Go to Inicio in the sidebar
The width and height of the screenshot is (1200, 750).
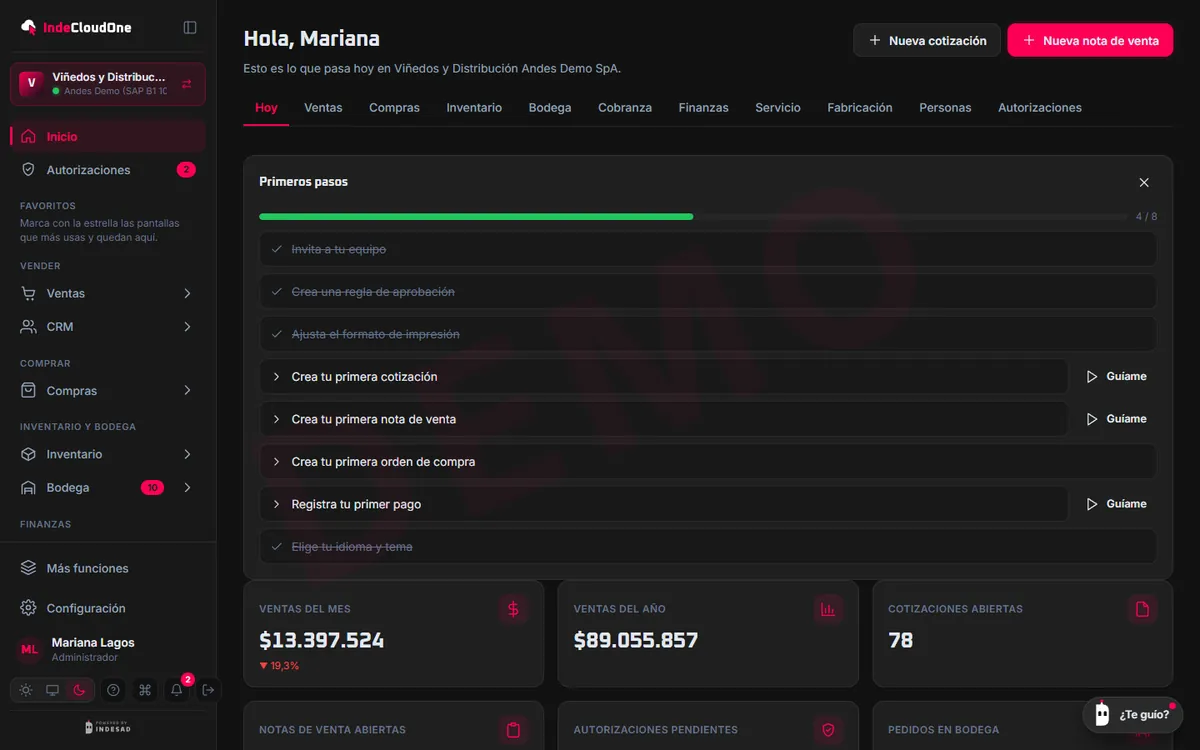pyautogui.click(x=108, y=136)
